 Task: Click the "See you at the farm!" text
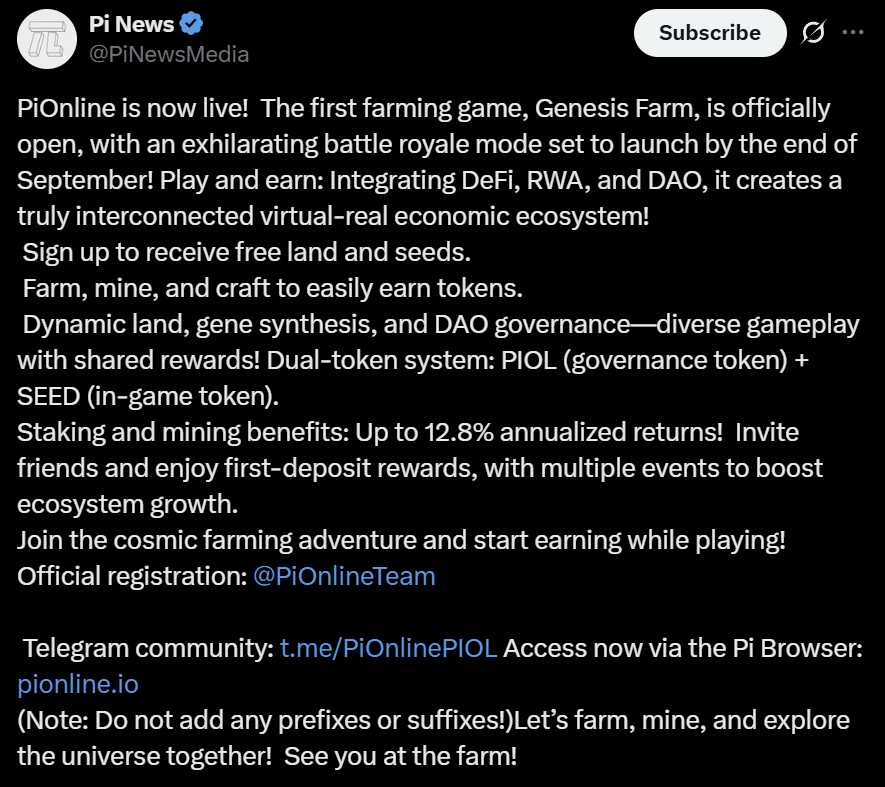(400, 756)
